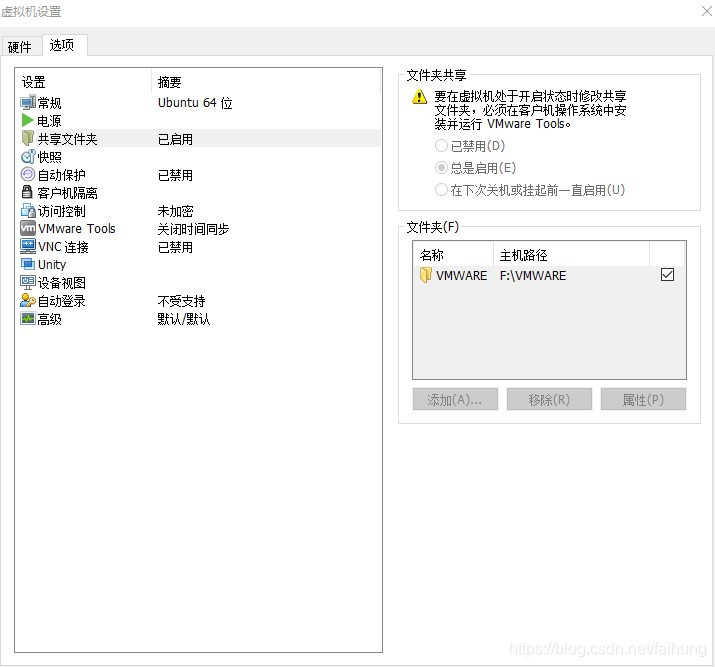Click the 设置 column header
The height and width of the screenshot is (667, 715).
[x=83, y=82]
